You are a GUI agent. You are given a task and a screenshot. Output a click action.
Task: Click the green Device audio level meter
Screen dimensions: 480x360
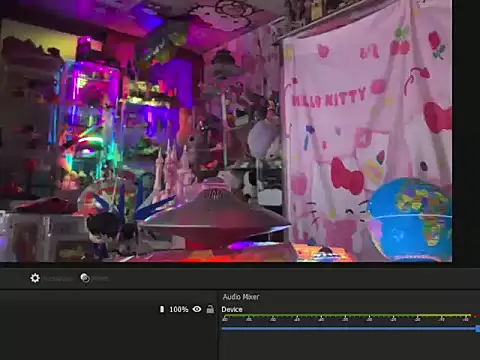click(x=347, y=315)
